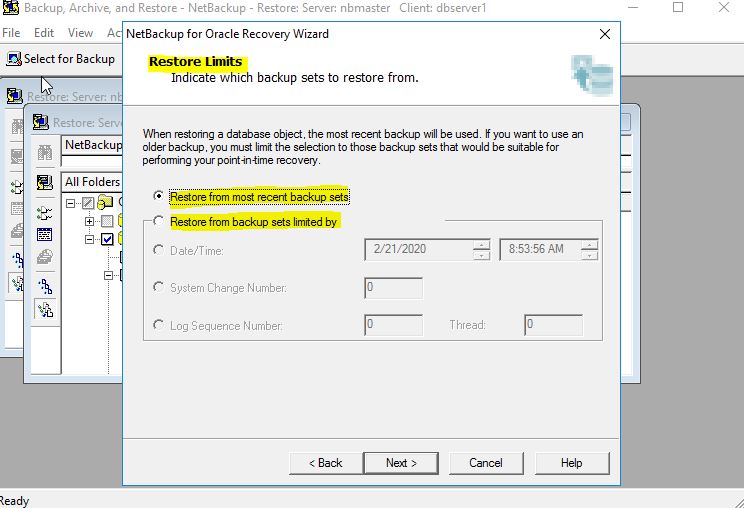Screen dimensions: 744x508
Task: Click the greyed stacked-disks icon in the Restore sidebar
Action: point(45,257)
